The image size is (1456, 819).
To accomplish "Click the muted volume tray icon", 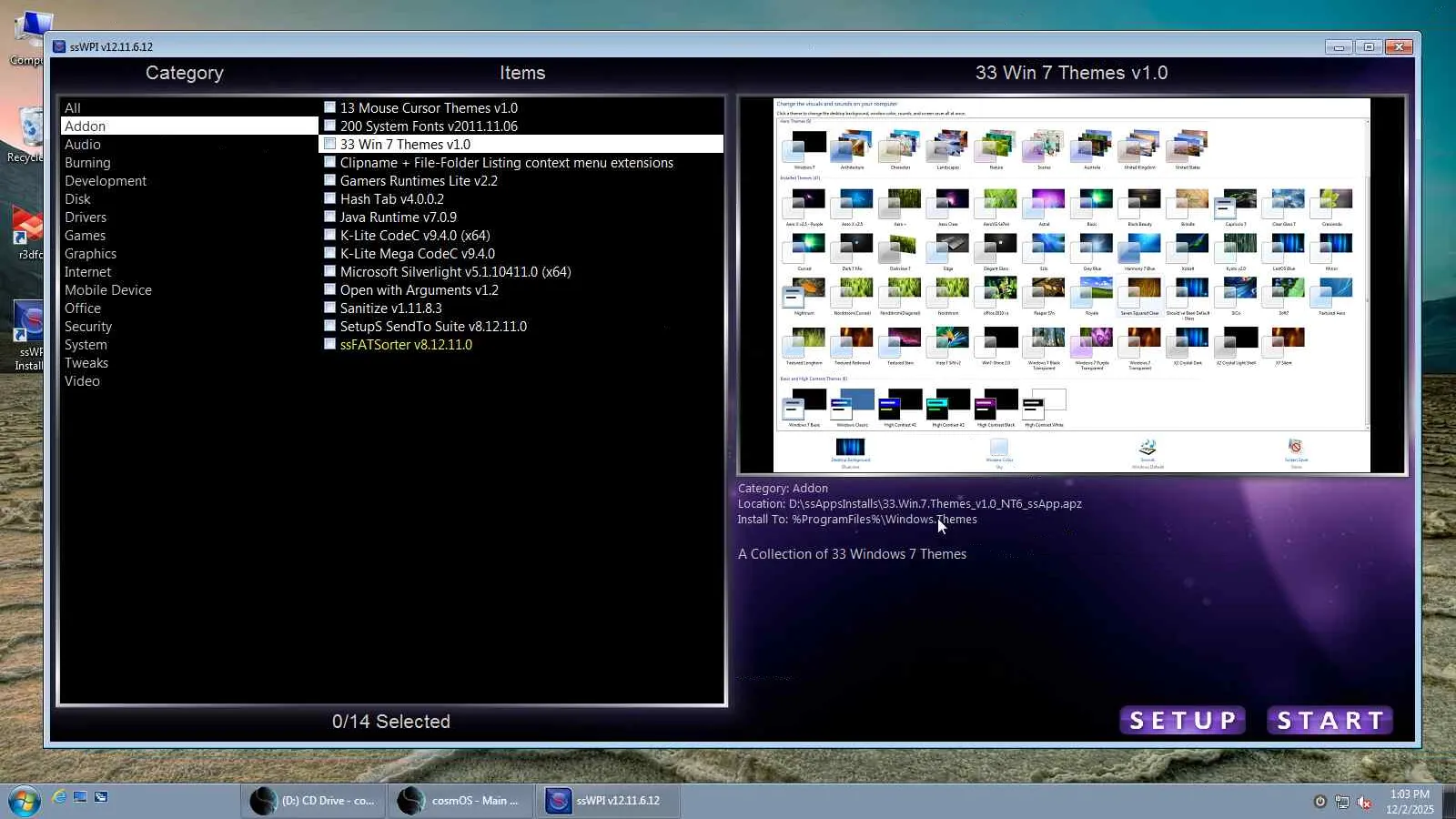I will coord(1364,802).
